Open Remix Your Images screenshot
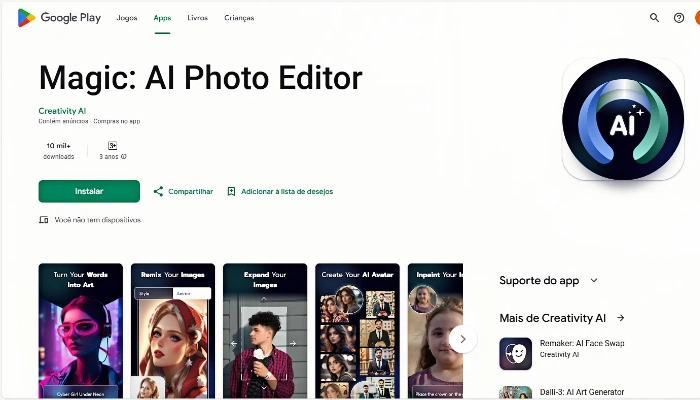 [x=173, y=331]
